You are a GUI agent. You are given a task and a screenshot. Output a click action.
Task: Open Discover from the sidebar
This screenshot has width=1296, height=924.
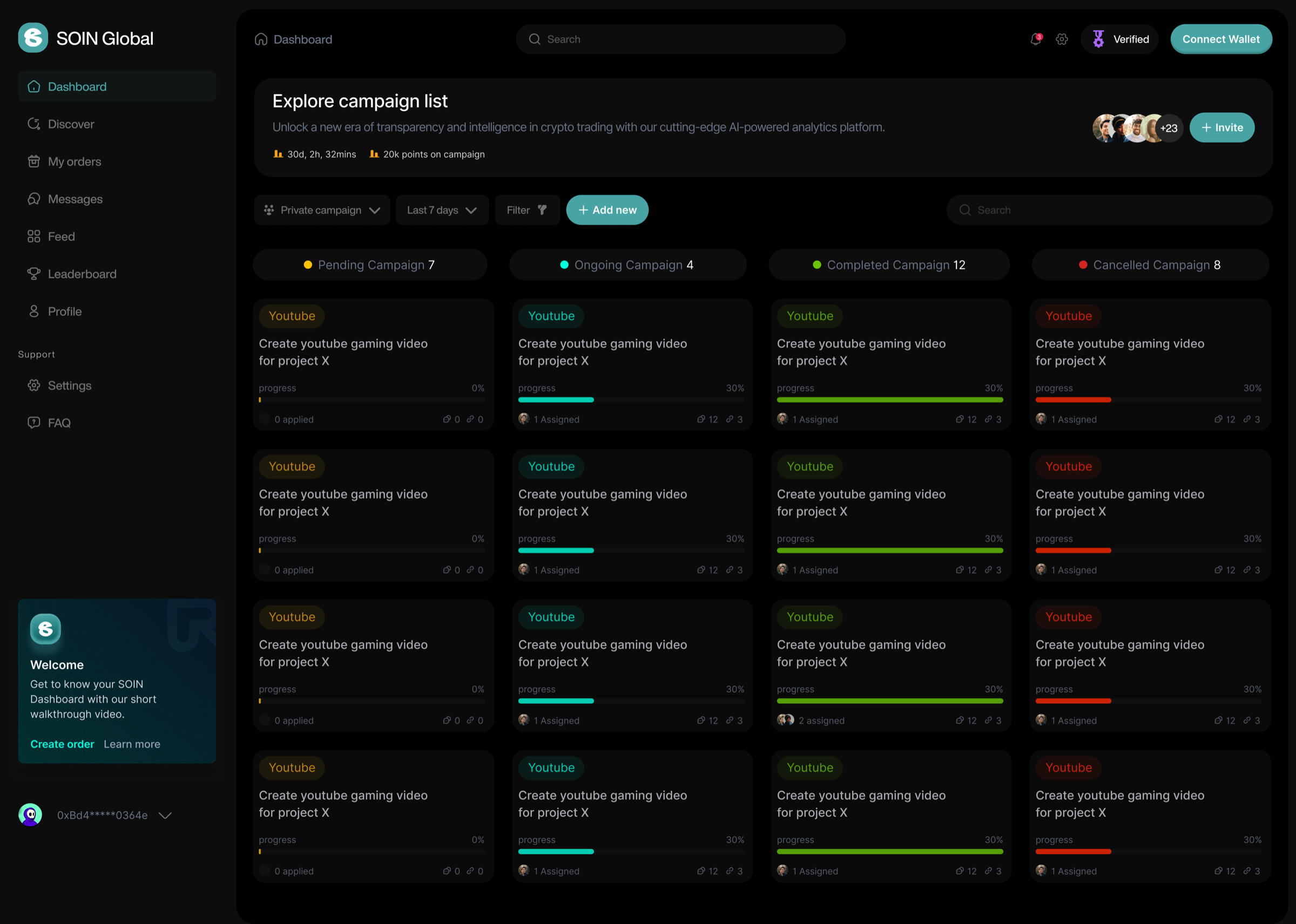(117, 124)
